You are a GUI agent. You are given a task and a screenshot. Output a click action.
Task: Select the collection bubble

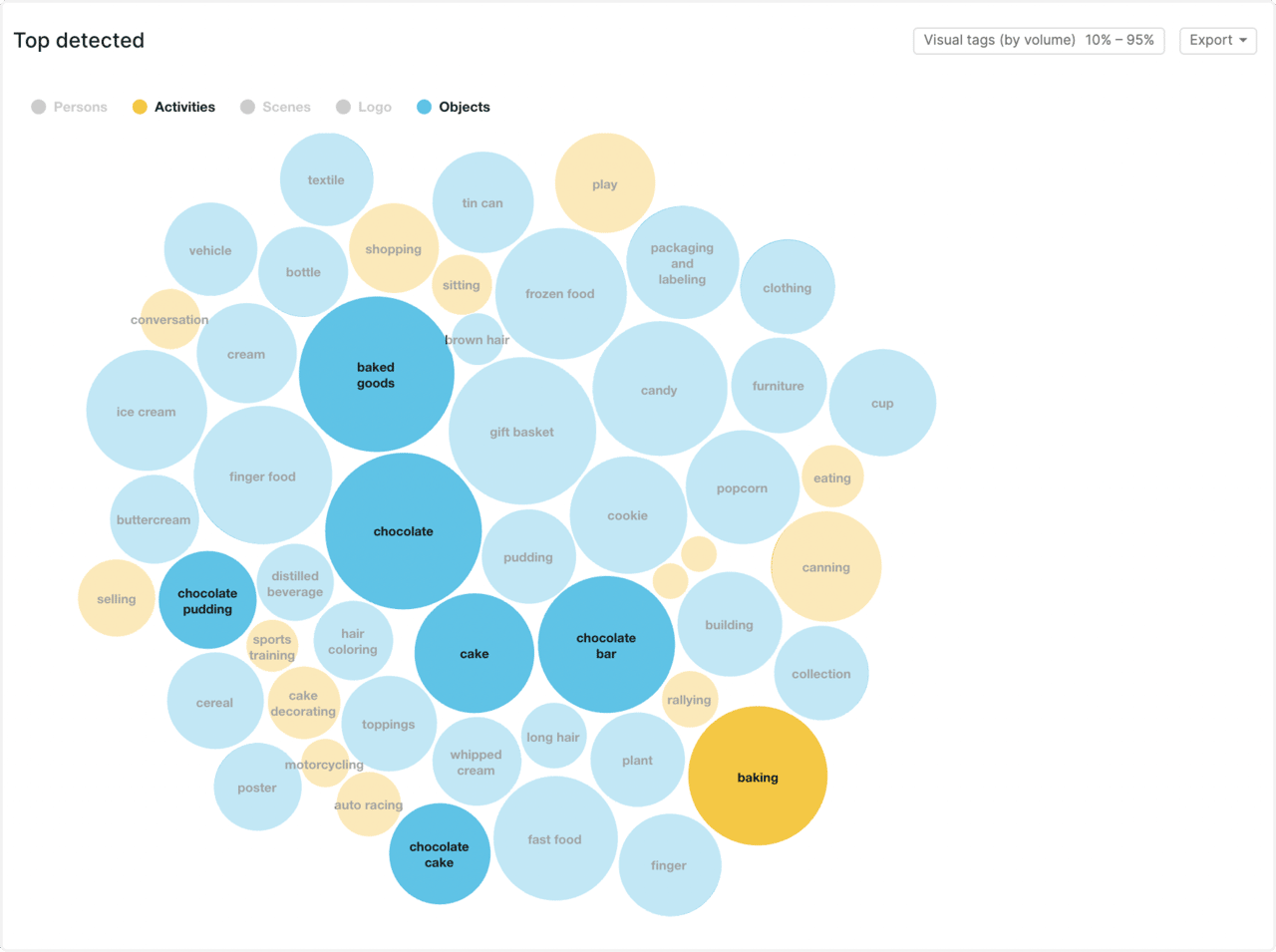pyautogui.click(x=821, y=674)
